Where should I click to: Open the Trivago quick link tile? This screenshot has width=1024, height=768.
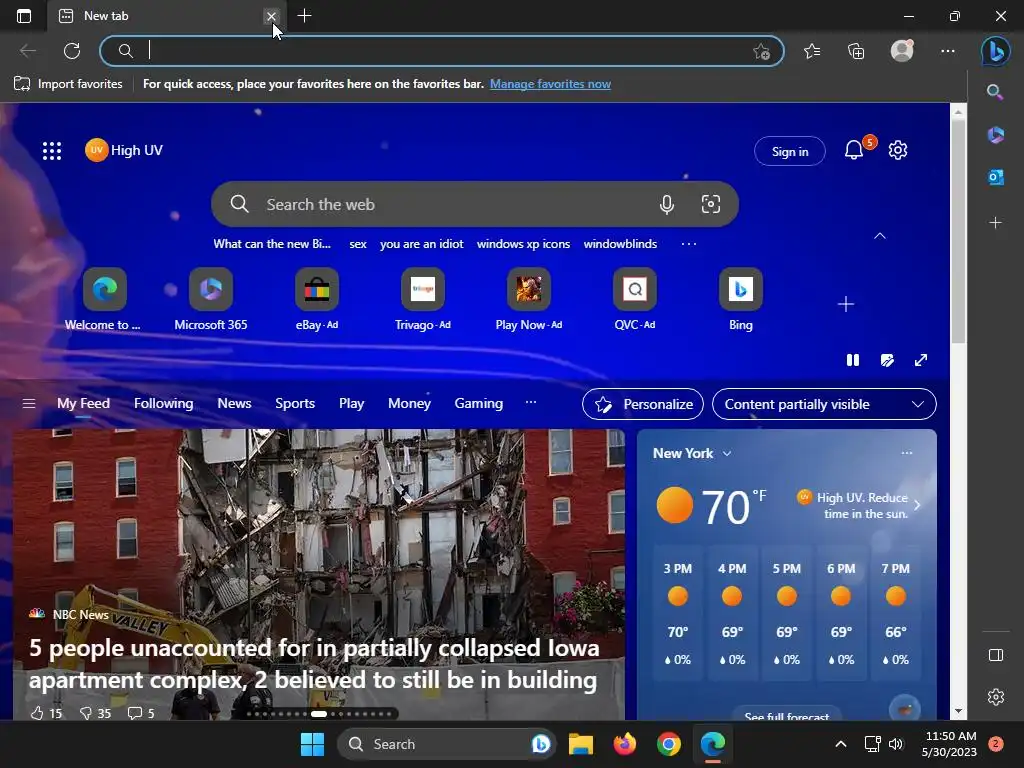point(423,300)
